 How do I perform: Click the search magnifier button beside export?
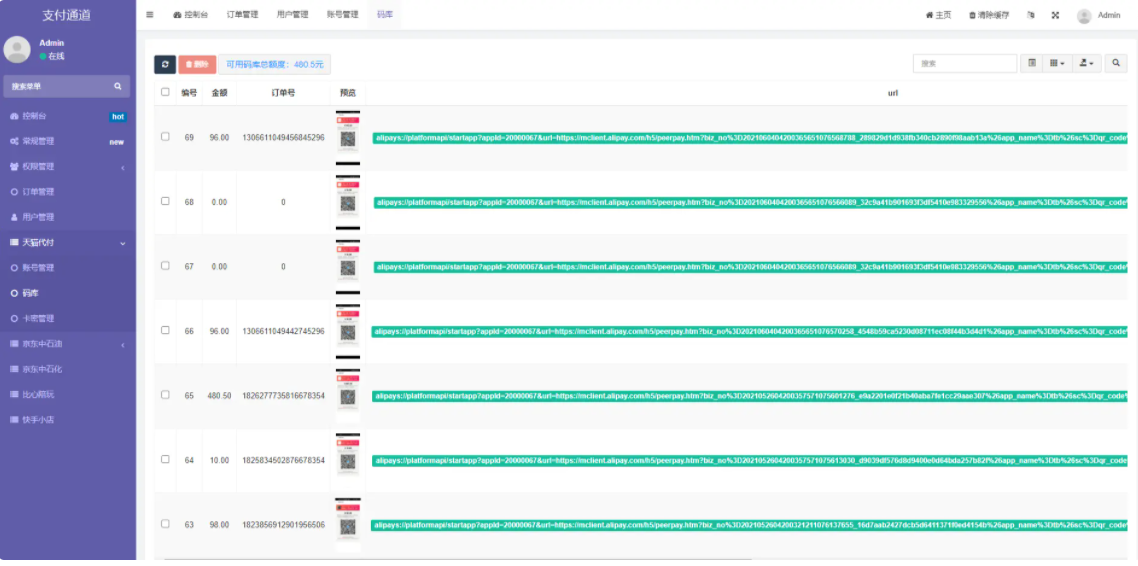[1116, 63]
